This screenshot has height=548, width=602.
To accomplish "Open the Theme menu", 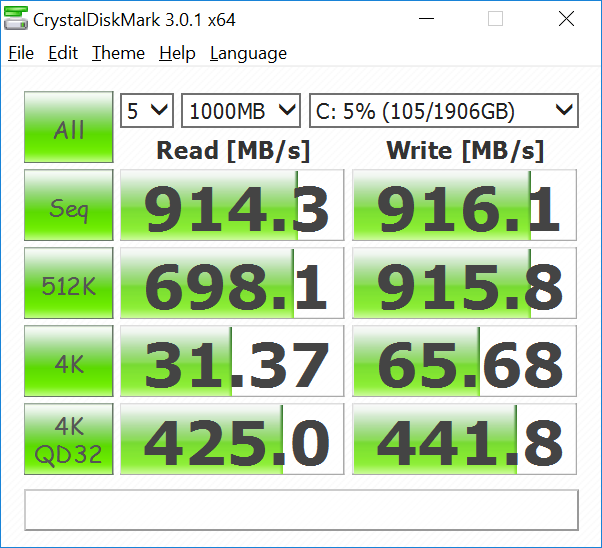I will click(x=118, y=53).
